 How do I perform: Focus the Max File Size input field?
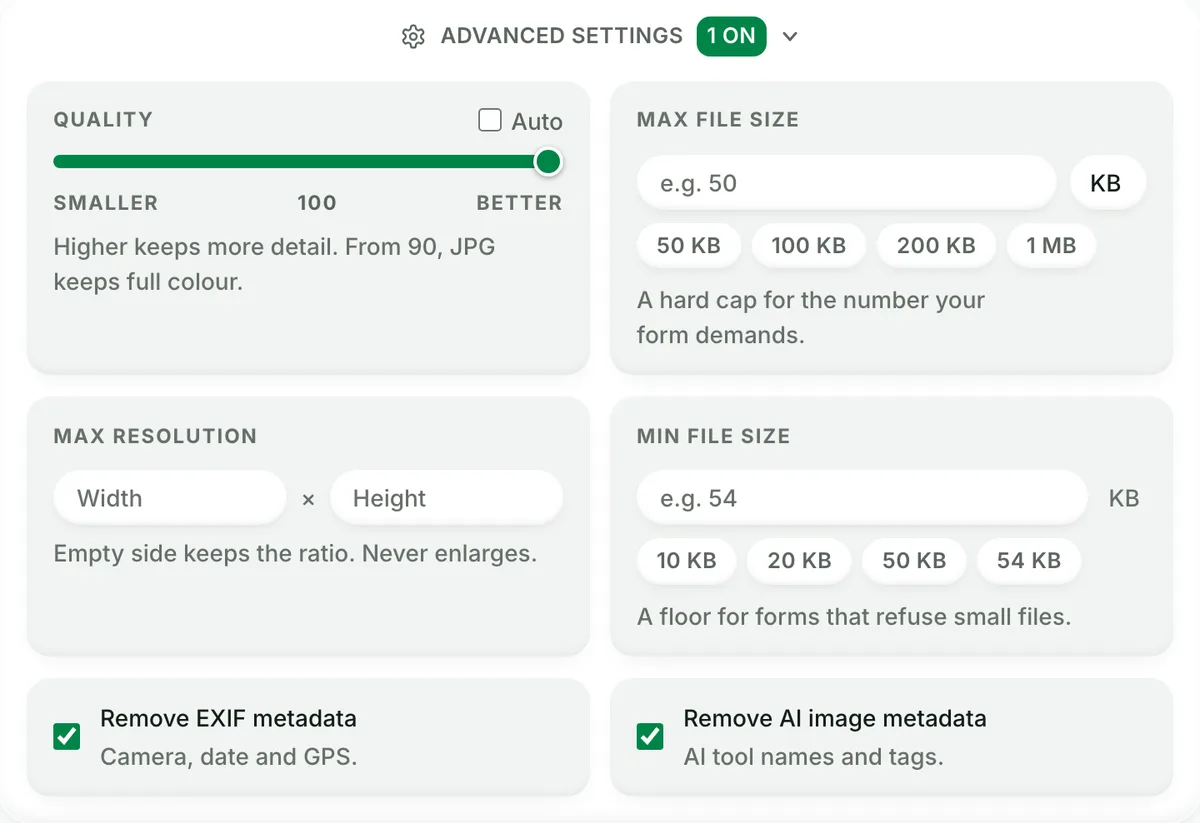(846, 183)
